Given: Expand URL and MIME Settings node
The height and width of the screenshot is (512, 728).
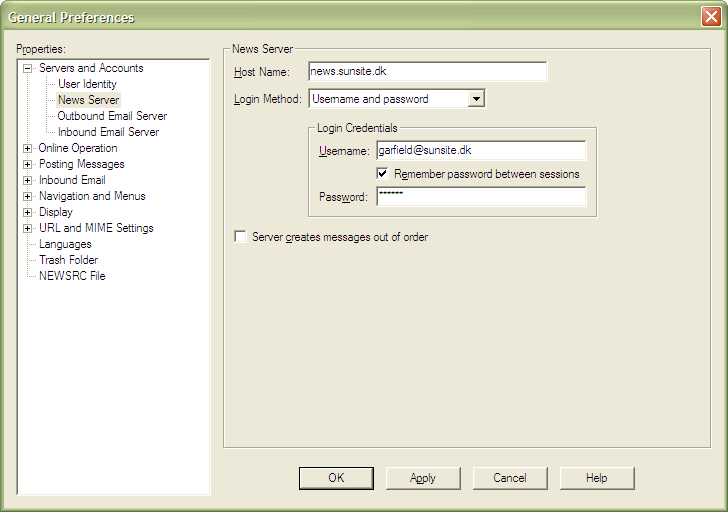Looking at the screenshot, I should point(28,228).
